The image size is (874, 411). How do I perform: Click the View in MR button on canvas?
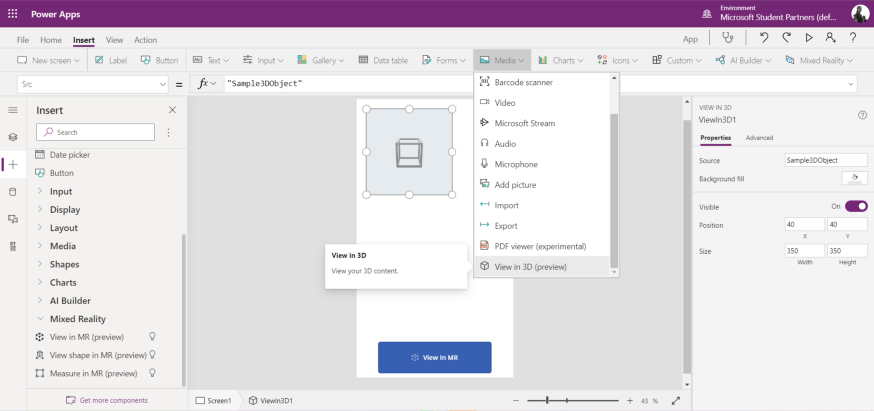pyautogui.click(x=435, y=357)
